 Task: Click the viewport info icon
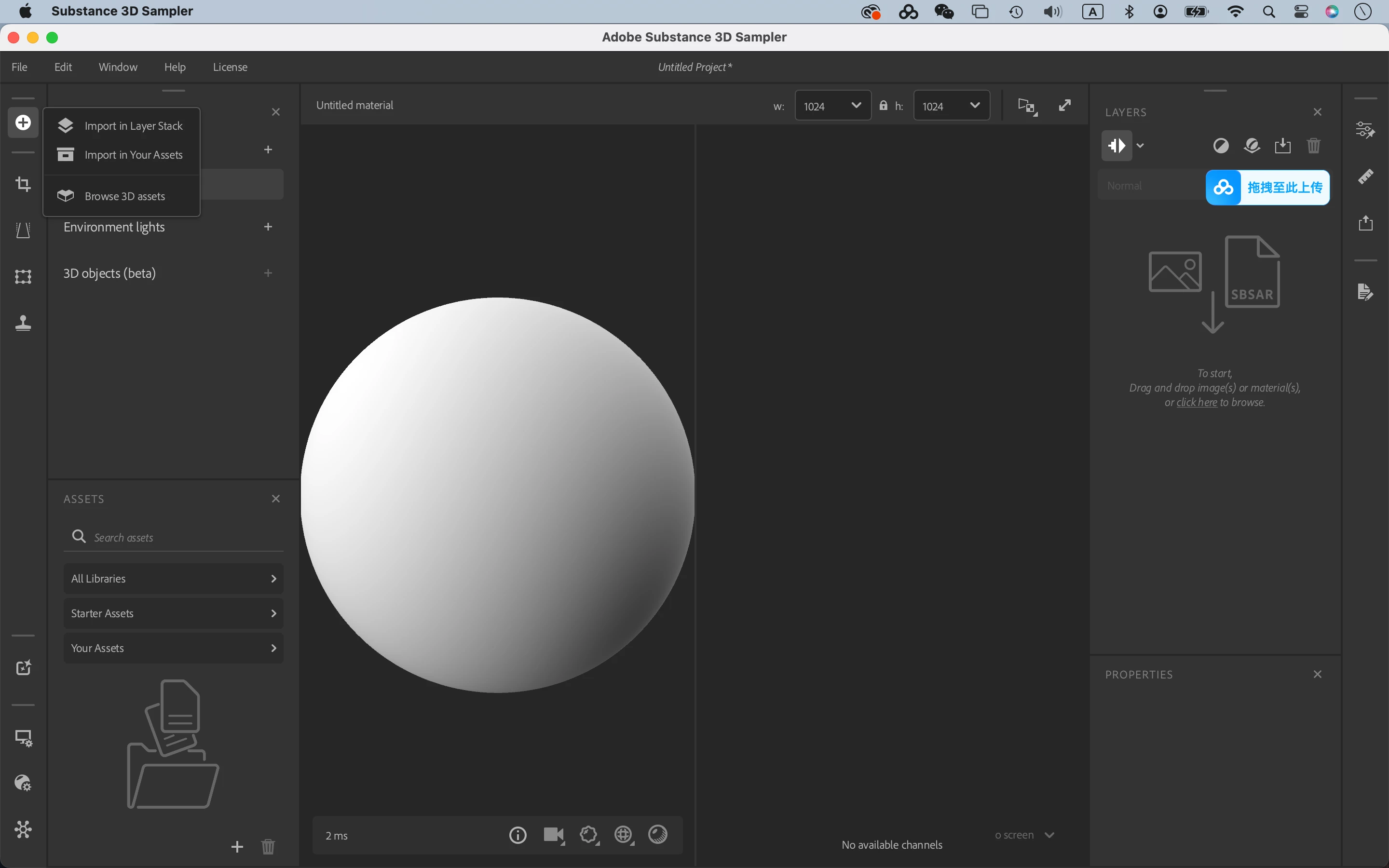tap(517, 835)
